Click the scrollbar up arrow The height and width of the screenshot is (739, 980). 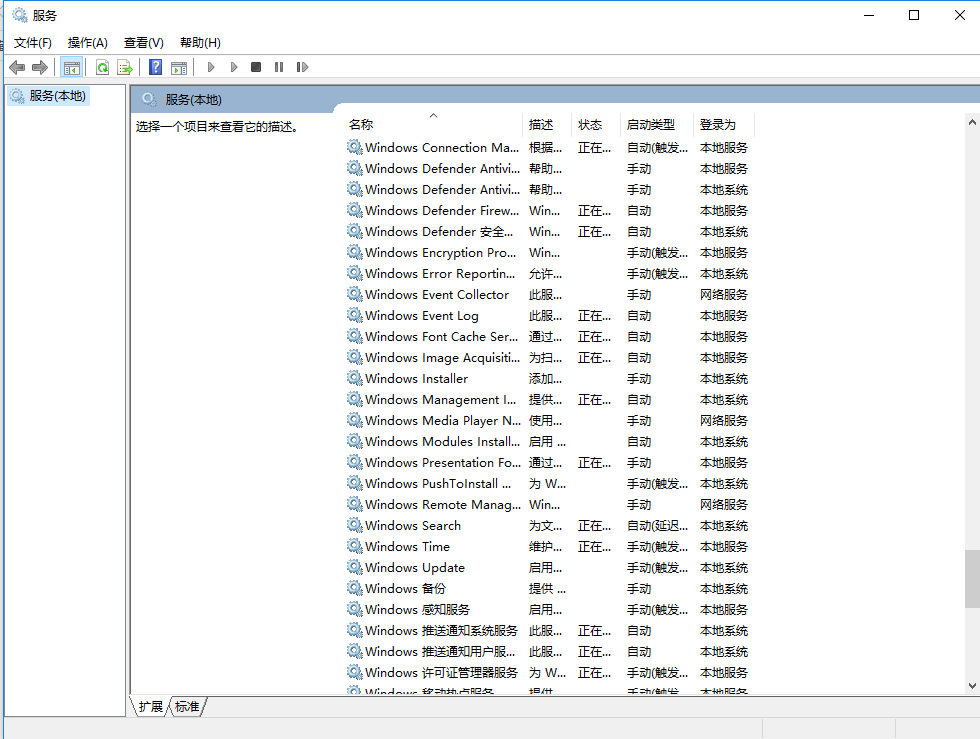coord(972,122)
